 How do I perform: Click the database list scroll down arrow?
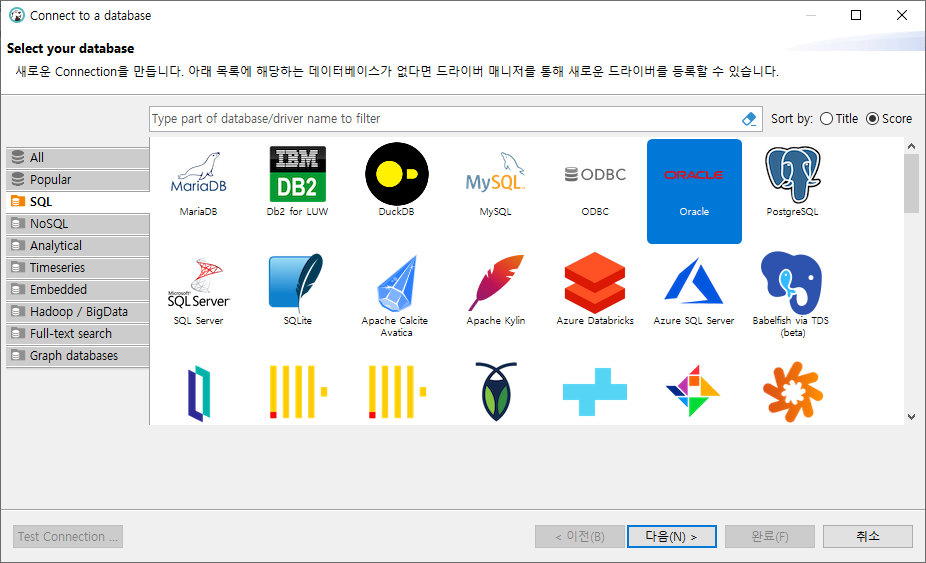click(x=911, y=416)
